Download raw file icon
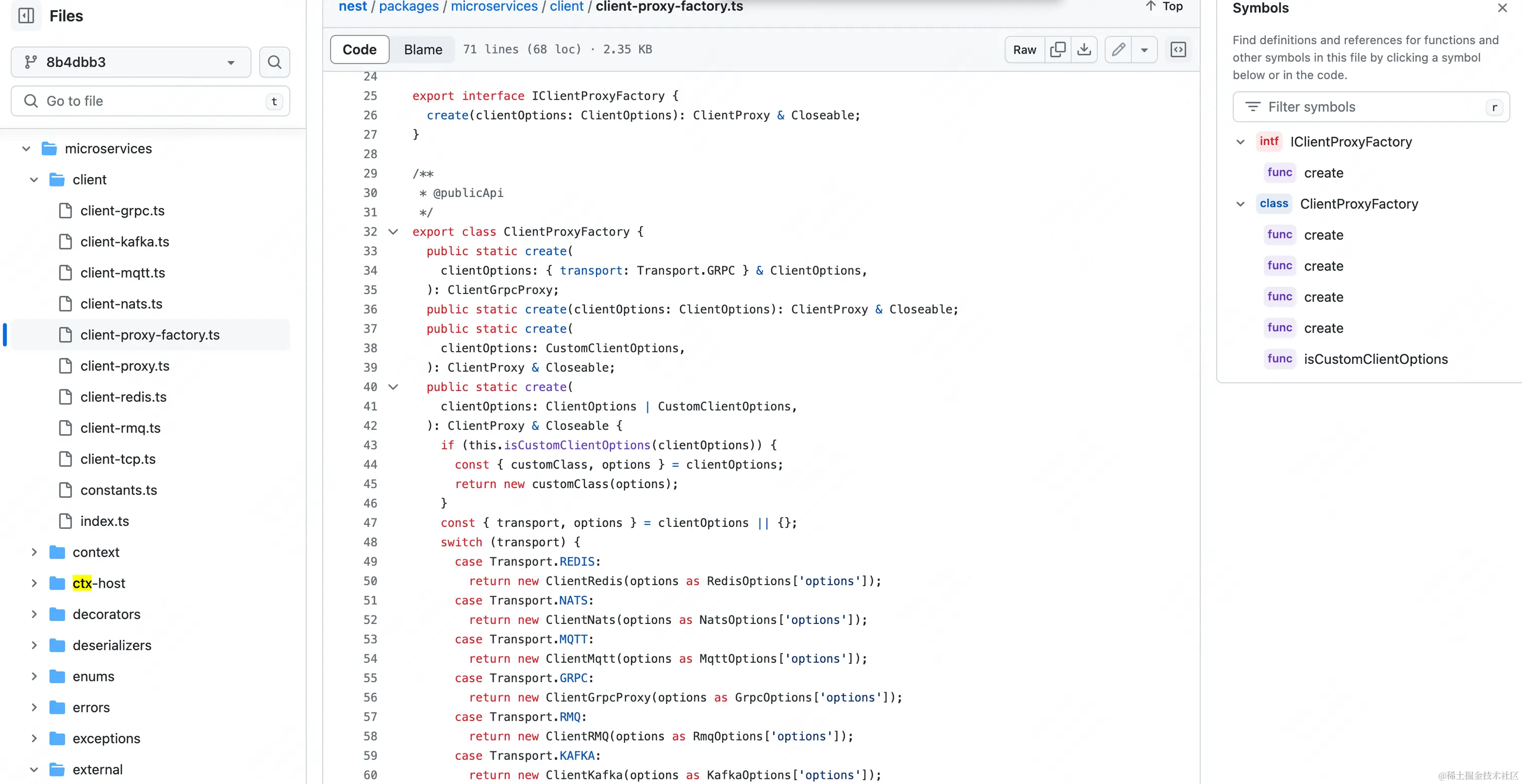Screen dimensions: 1522x784 [x=1084, y=50]
